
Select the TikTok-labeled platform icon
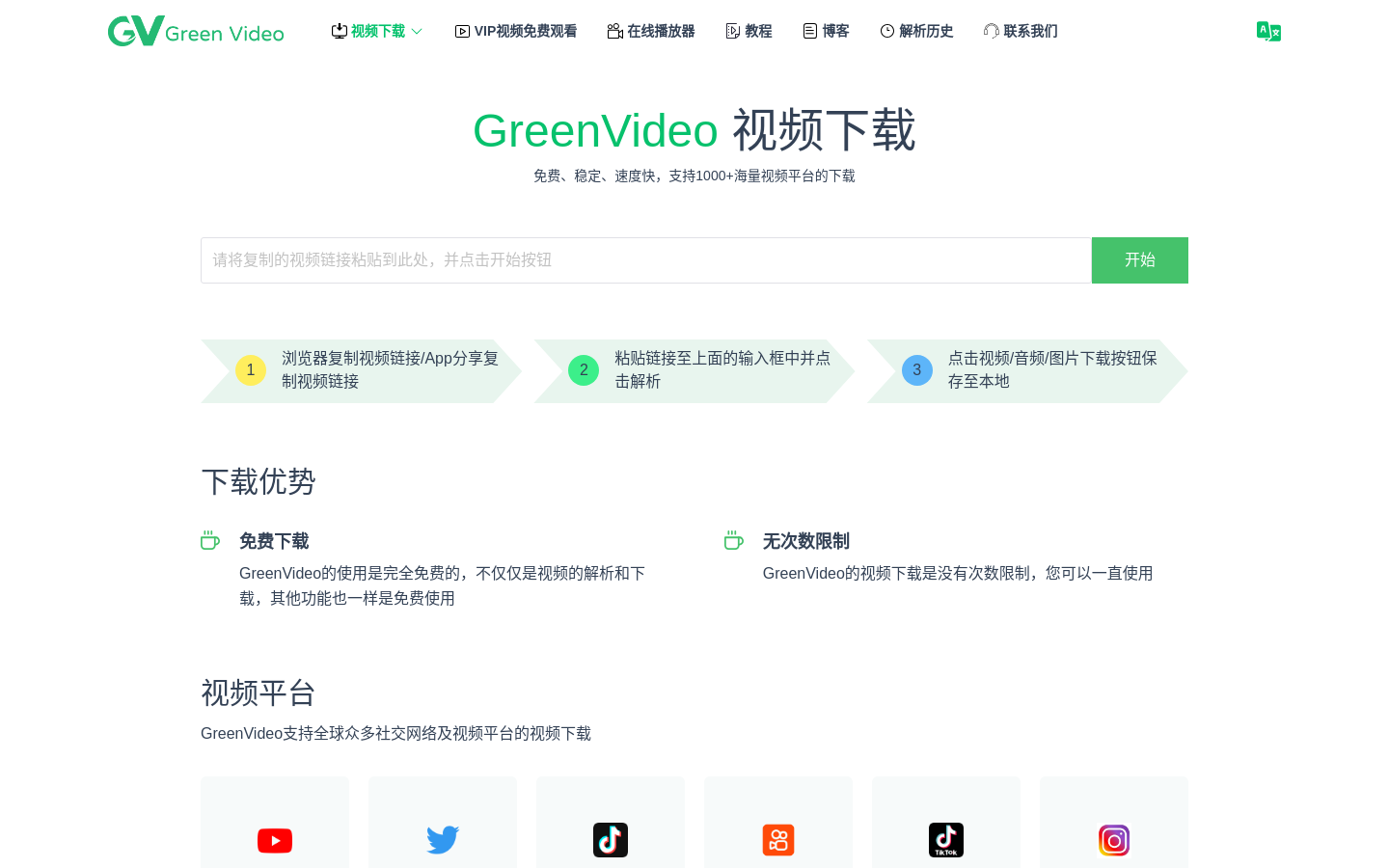(x=946, y=840)
